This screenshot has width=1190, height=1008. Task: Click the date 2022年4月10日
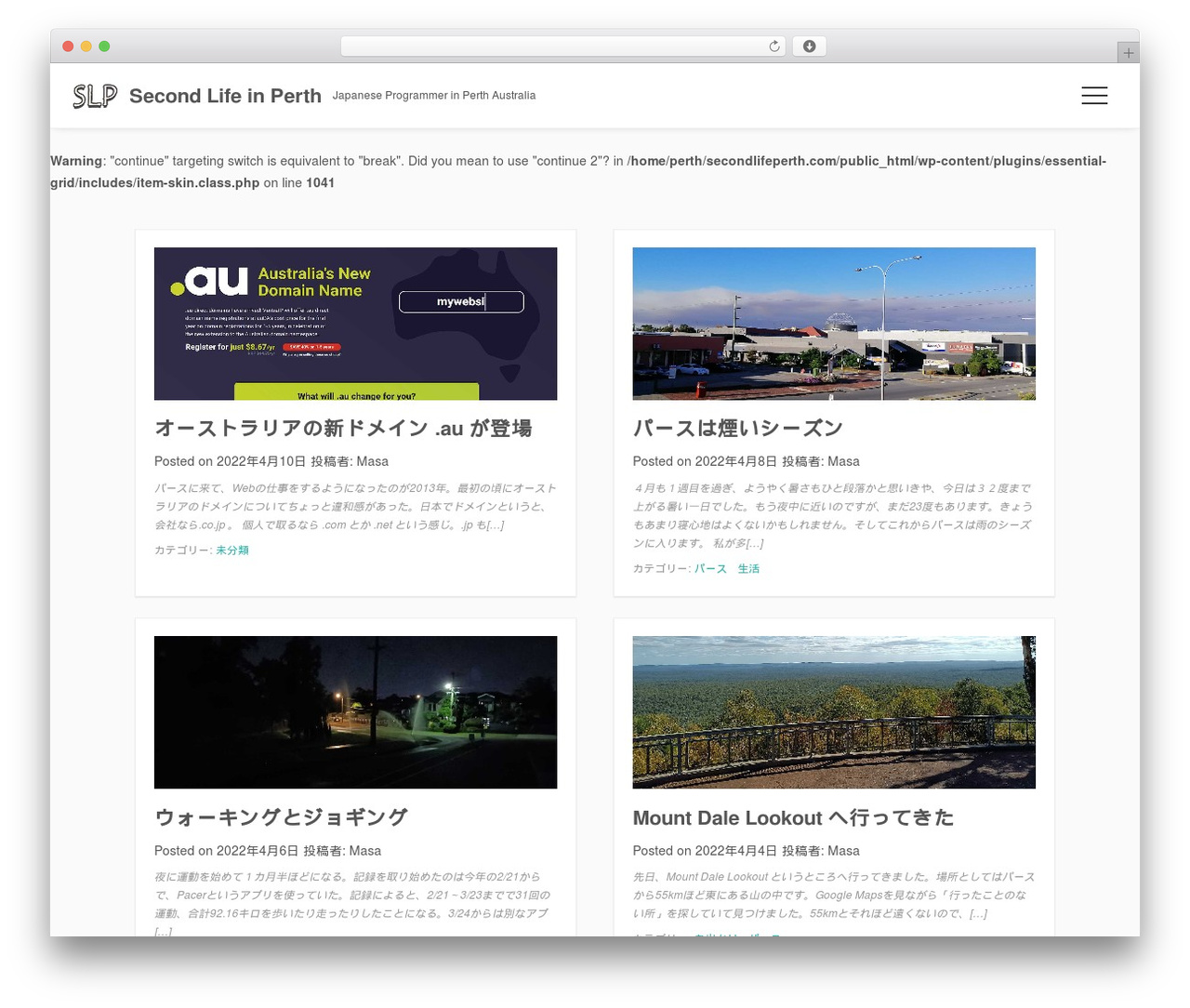[x=261, y=461]
